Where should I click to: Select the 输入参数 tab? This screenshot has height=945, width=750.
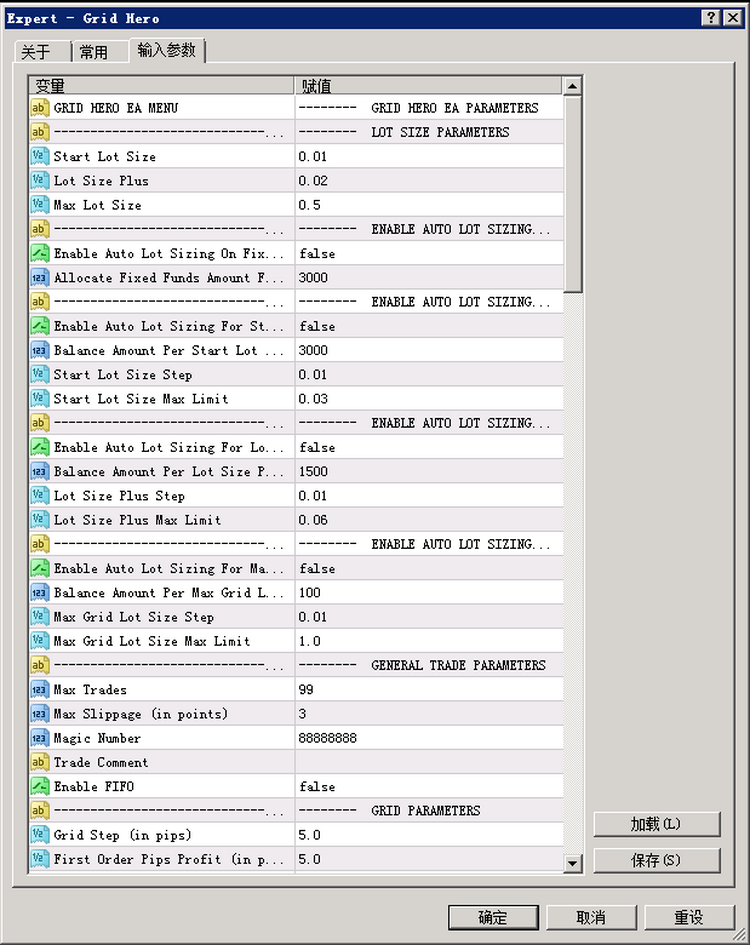167,50
